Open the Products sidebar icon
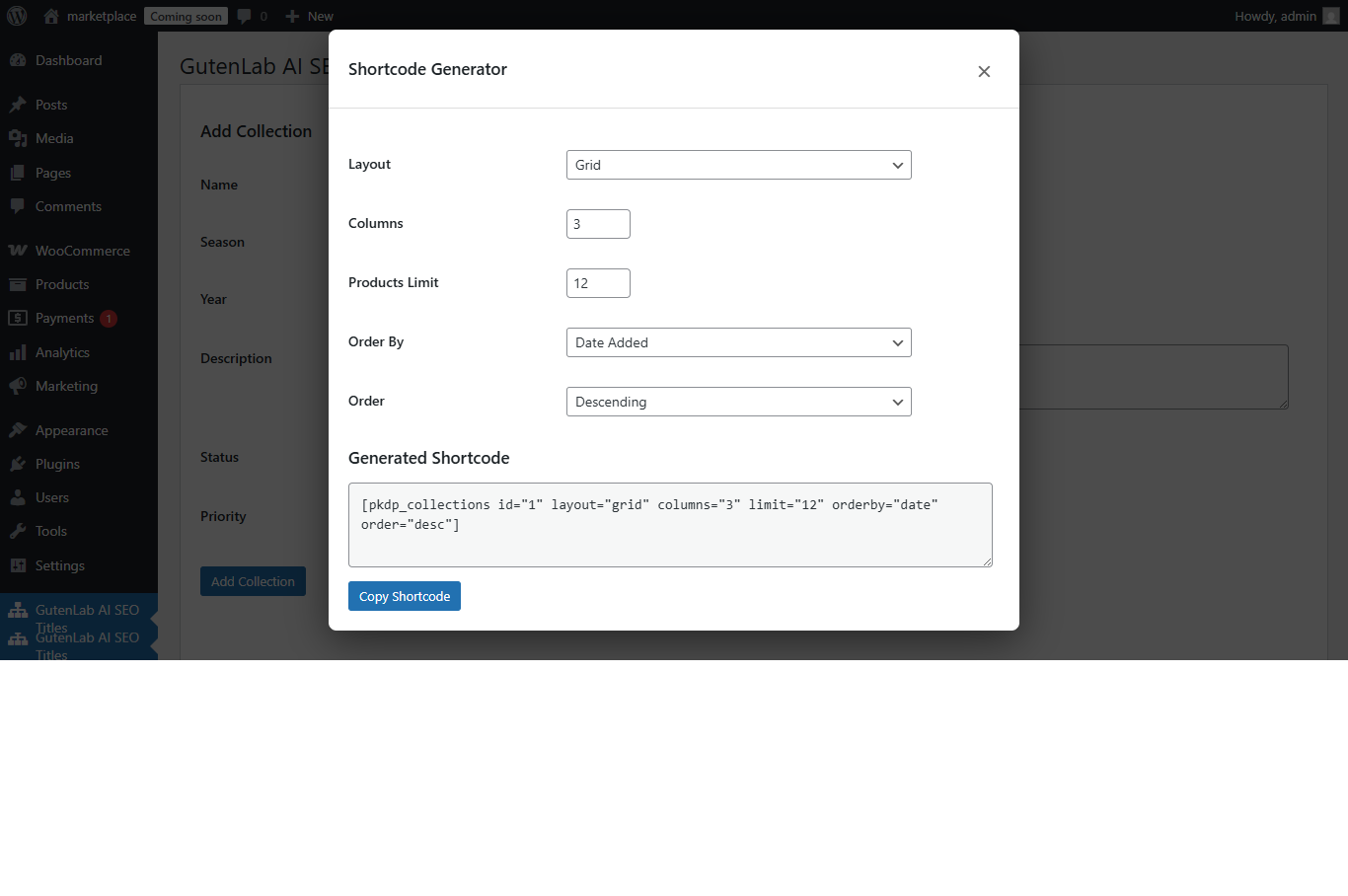This screenshot has height=896, width=1348. (x=20, y=284)
